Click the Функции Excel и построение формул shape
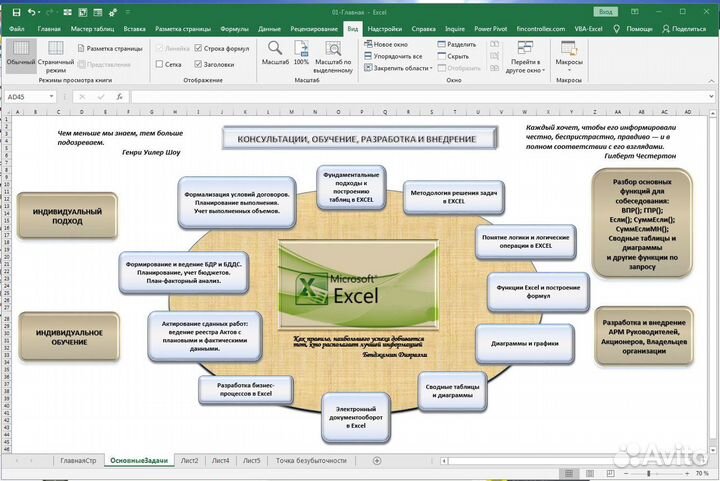Viewport: 720px width, 481px height. point(538,292)
